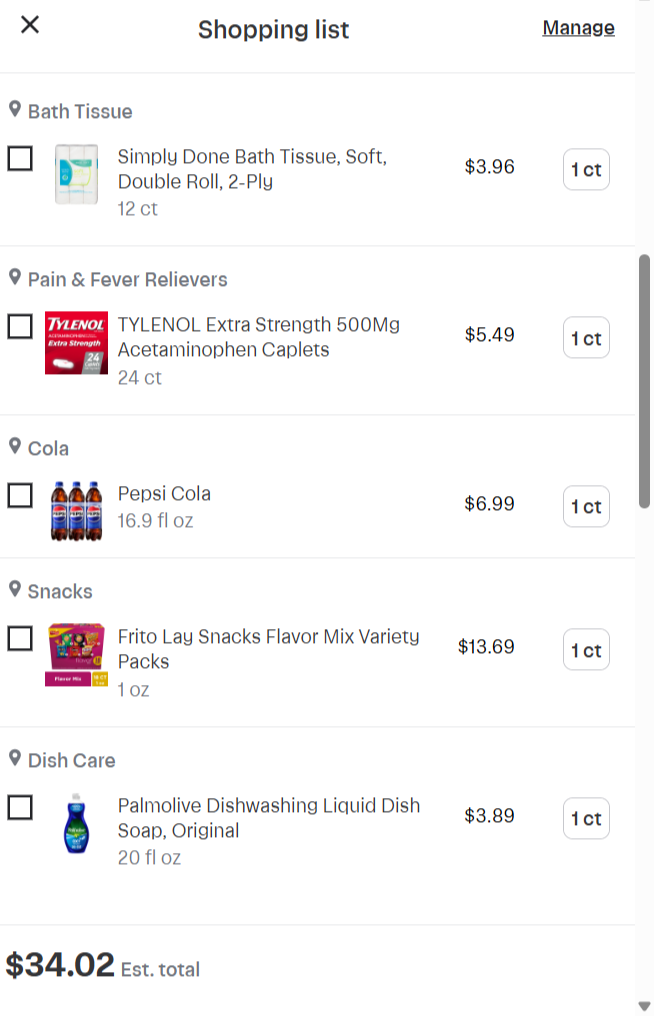Click the Cola aisle location pin icon

(15, 446)
